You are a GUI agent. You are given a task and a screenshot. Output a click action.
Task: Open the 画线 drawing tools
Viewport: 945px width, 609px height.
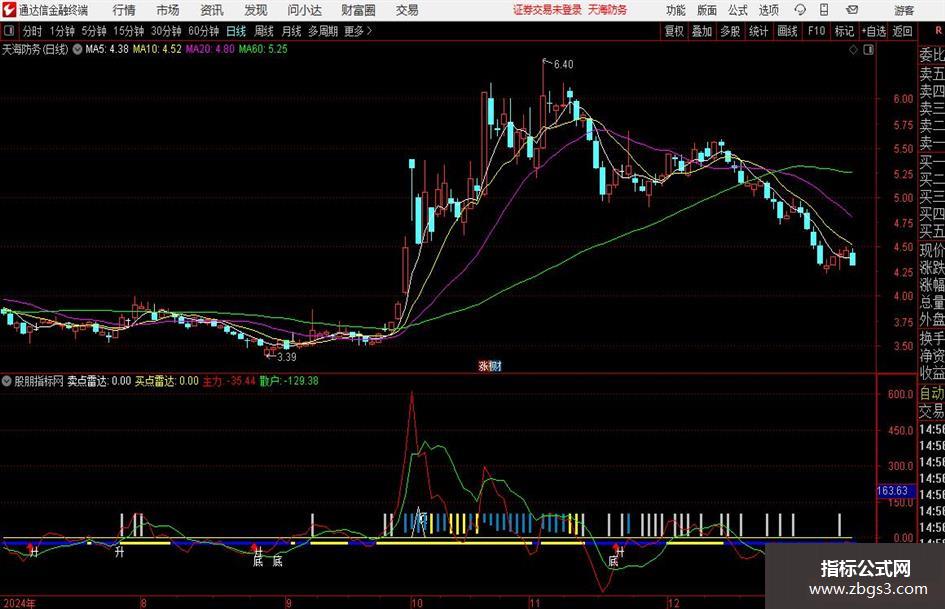pyautogui.click(x=787, y=31)
